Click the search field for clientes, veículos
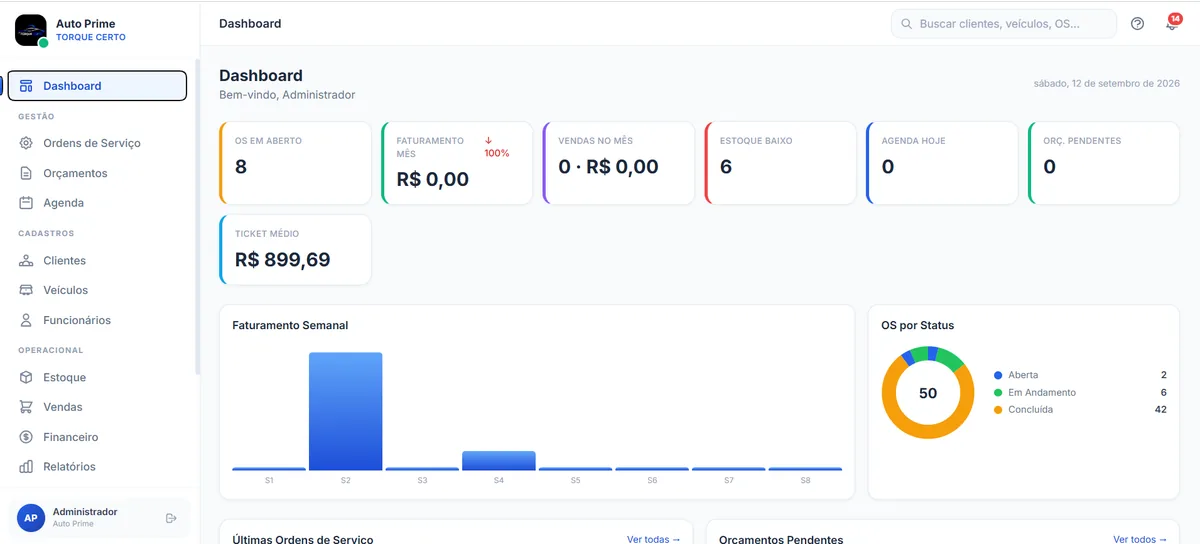This screenshot has width=1200, height=544. pyautogui.click(x=1004, y=24)
